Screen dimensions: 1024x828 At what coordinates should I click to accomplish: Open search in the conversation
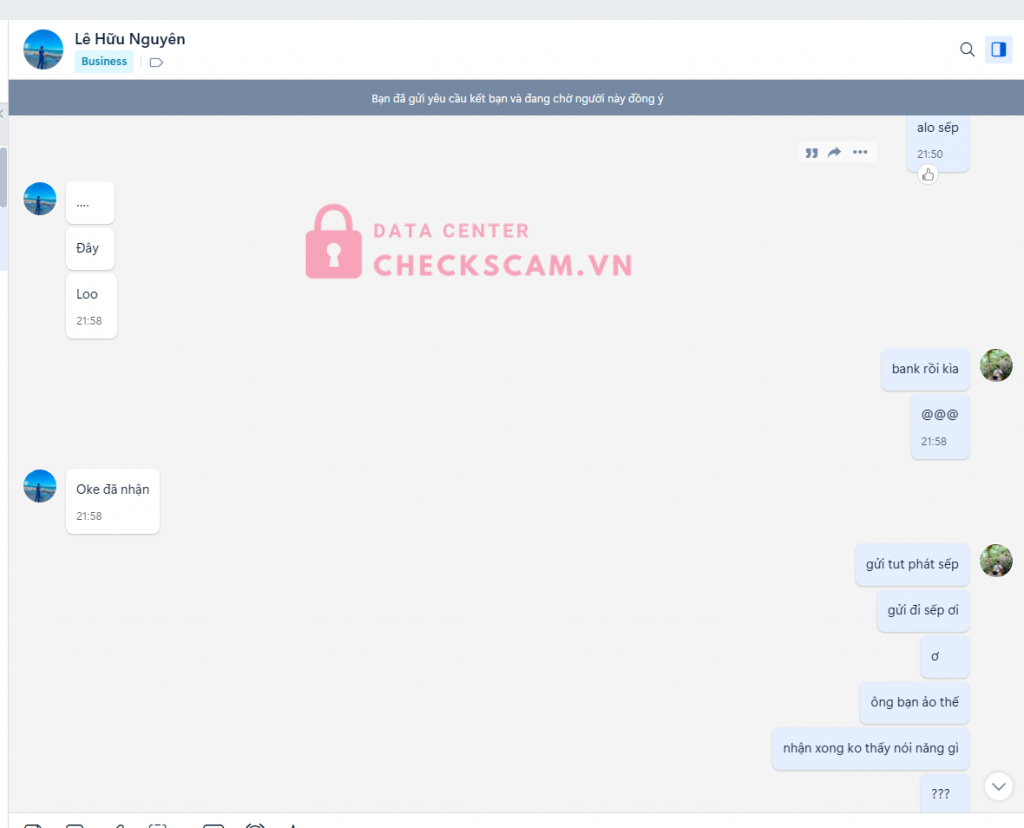[967, 49]
